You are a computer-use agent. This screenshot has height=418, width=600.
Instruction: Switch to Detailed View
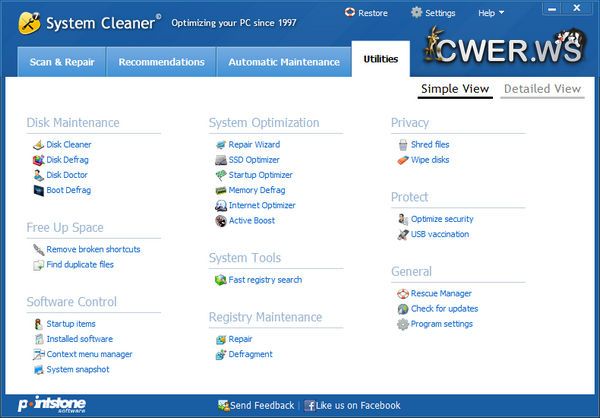541,89
